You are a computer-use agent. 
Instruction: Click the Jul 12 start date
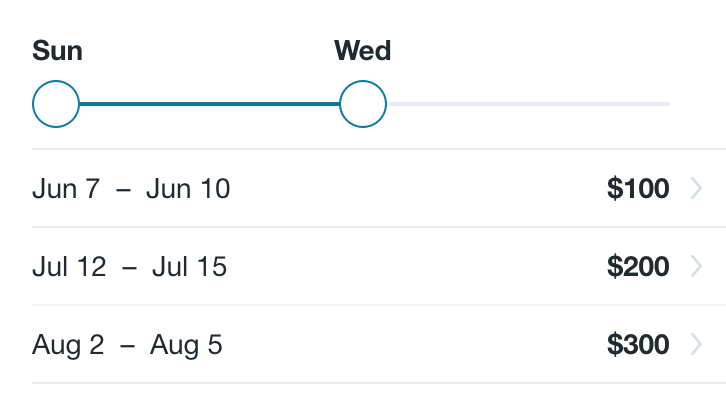click(x=69, y=267)
